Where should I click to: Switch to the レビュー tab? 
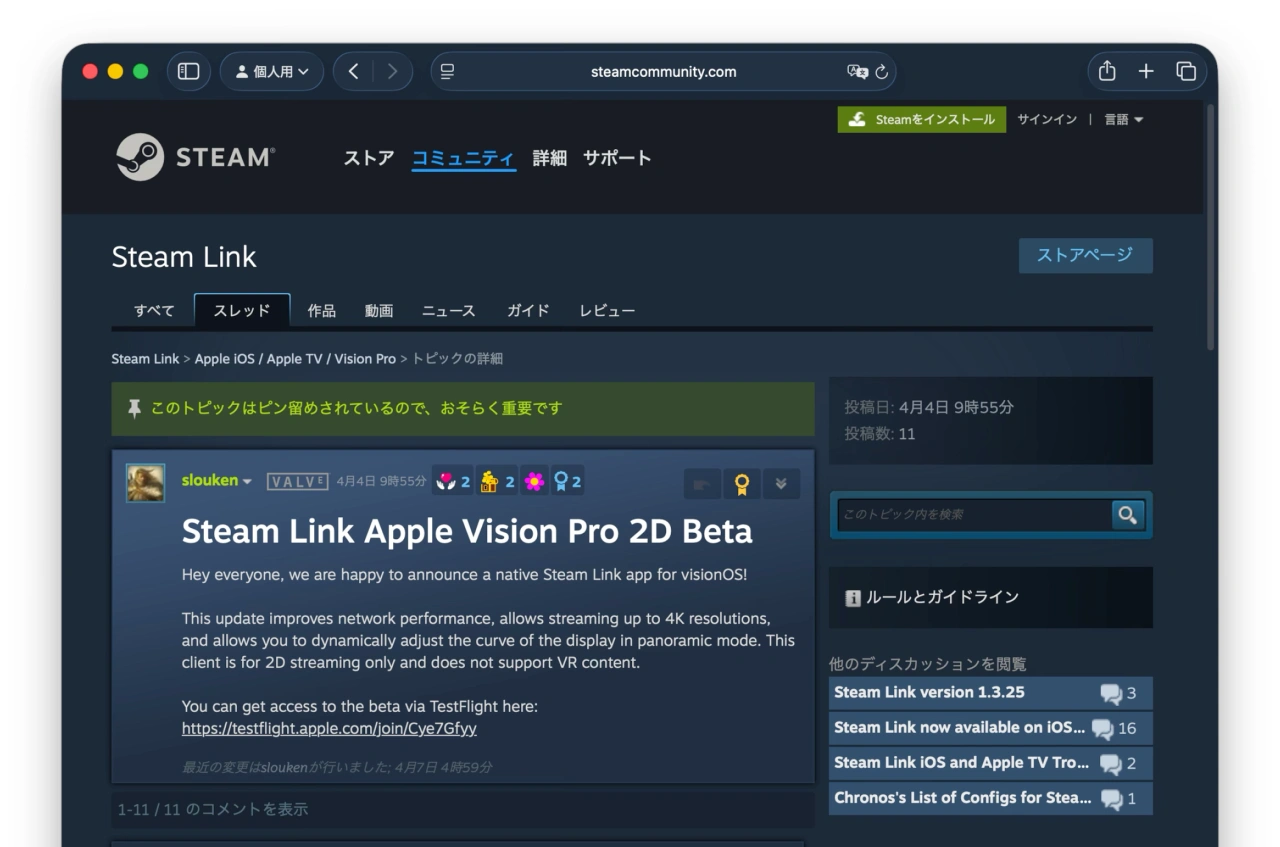[607, 311]
